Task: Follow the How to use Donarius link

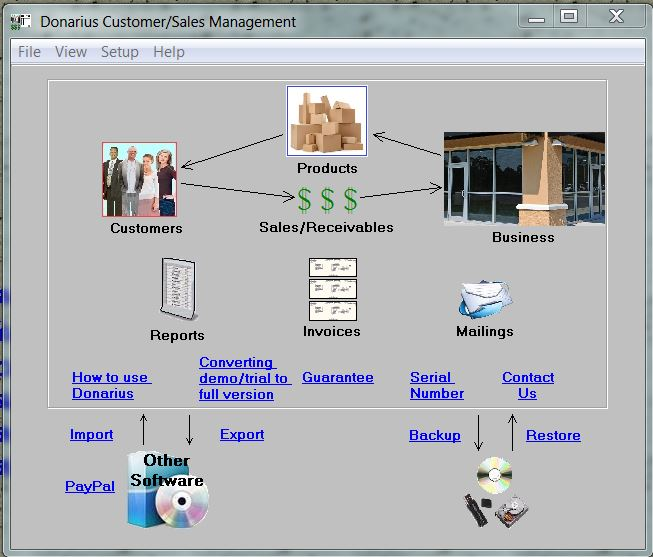Action: 111,385
